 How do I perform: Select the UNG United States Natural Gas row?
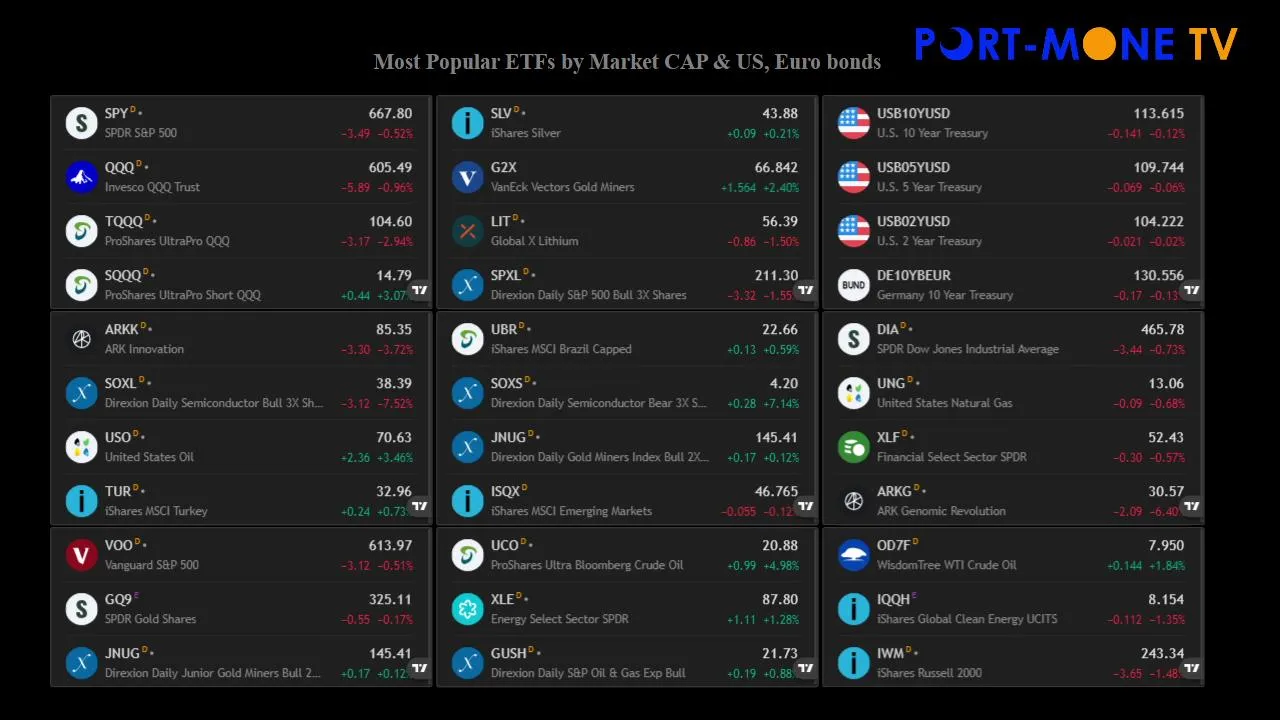coord(1010,393)
